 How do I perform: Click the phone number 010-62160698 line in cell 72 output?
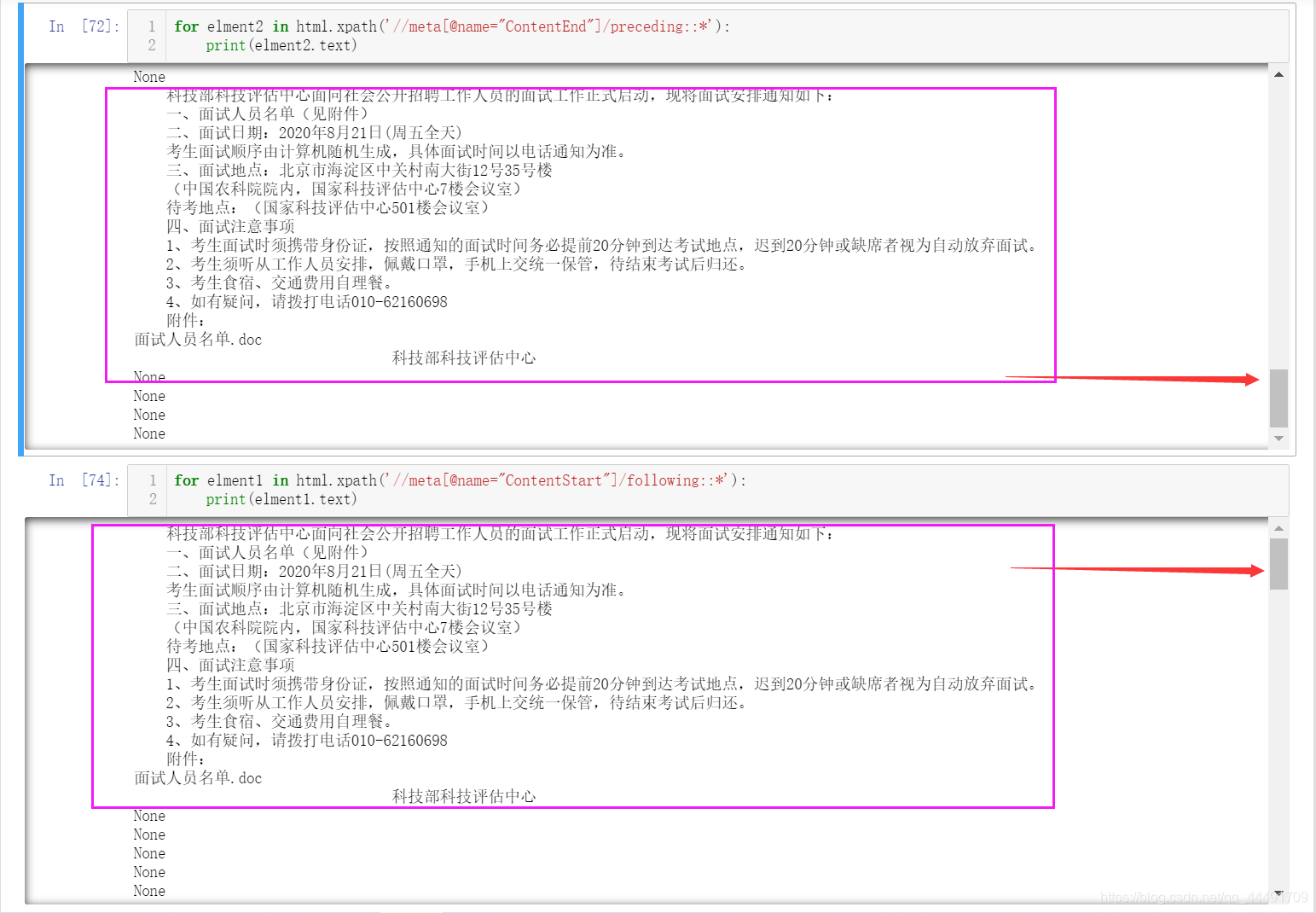(x=307, y=301)
